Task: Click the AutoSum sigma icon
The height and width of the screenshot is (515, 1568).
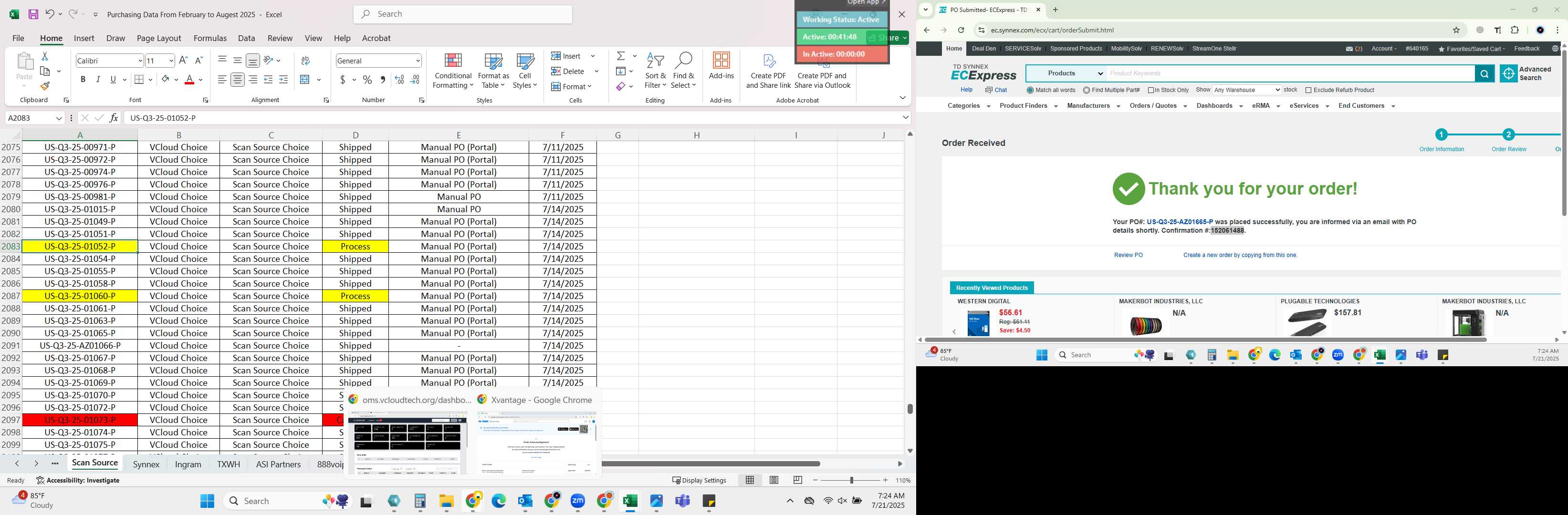Action: tap(621, 56)
